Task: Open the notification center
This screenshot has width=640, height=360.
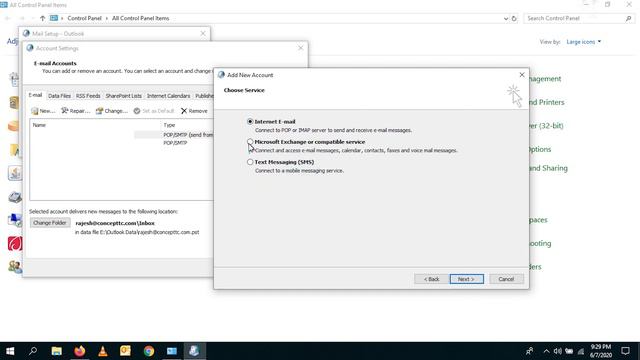Action: pyautogui.click(x=626, y=351)
